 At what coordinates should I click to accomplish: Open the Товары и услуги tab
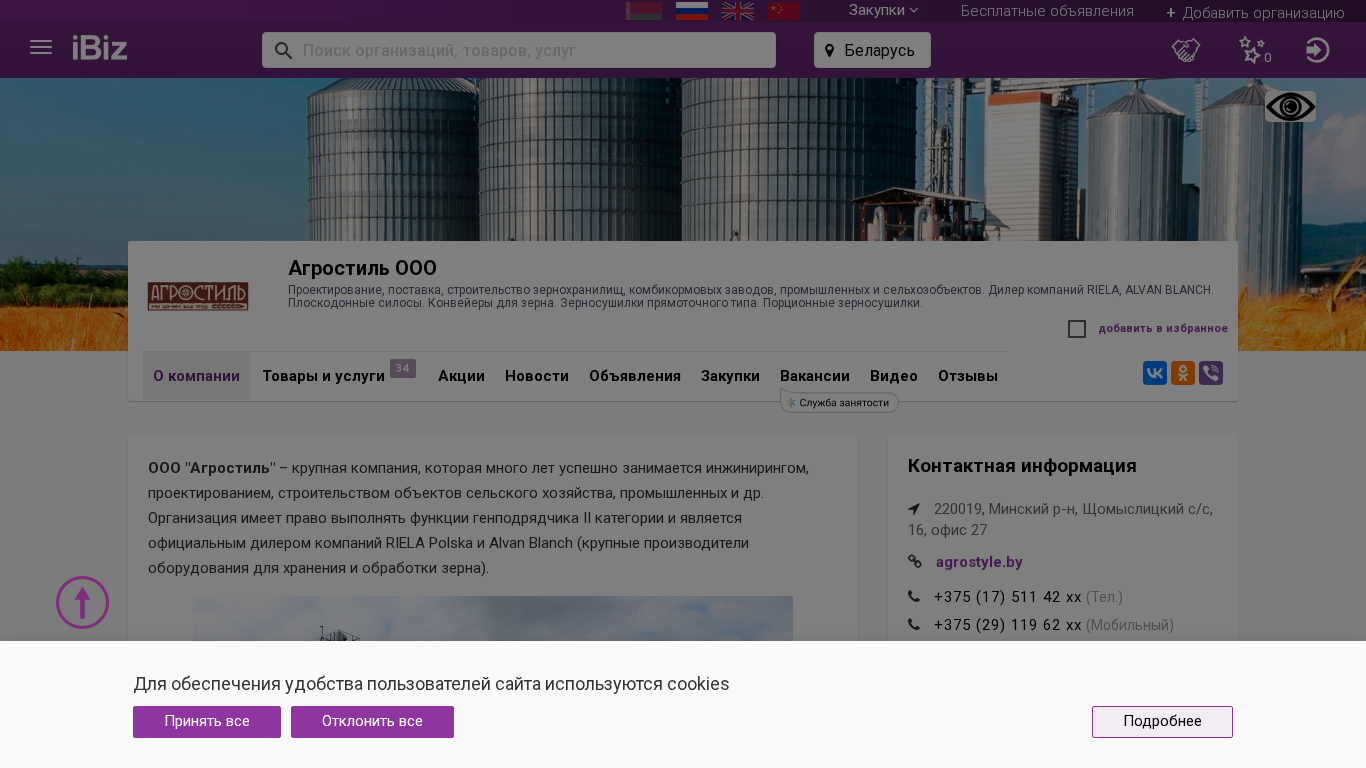click(x=323, y=376)
